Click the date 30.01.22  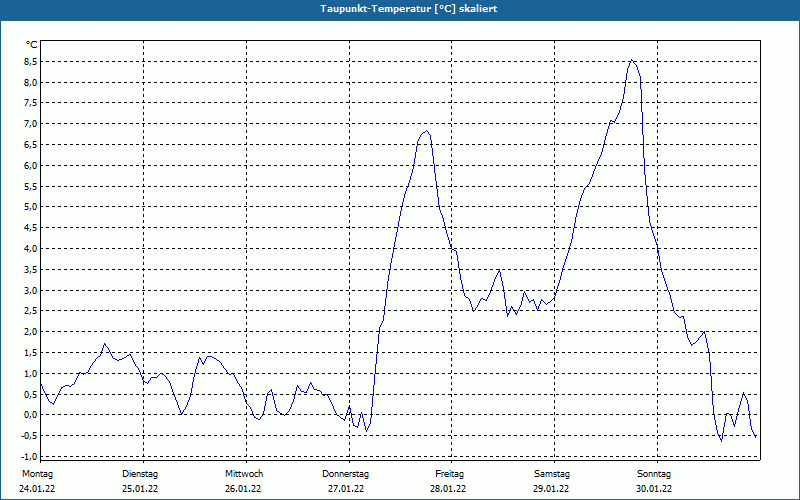coord(654,489)
